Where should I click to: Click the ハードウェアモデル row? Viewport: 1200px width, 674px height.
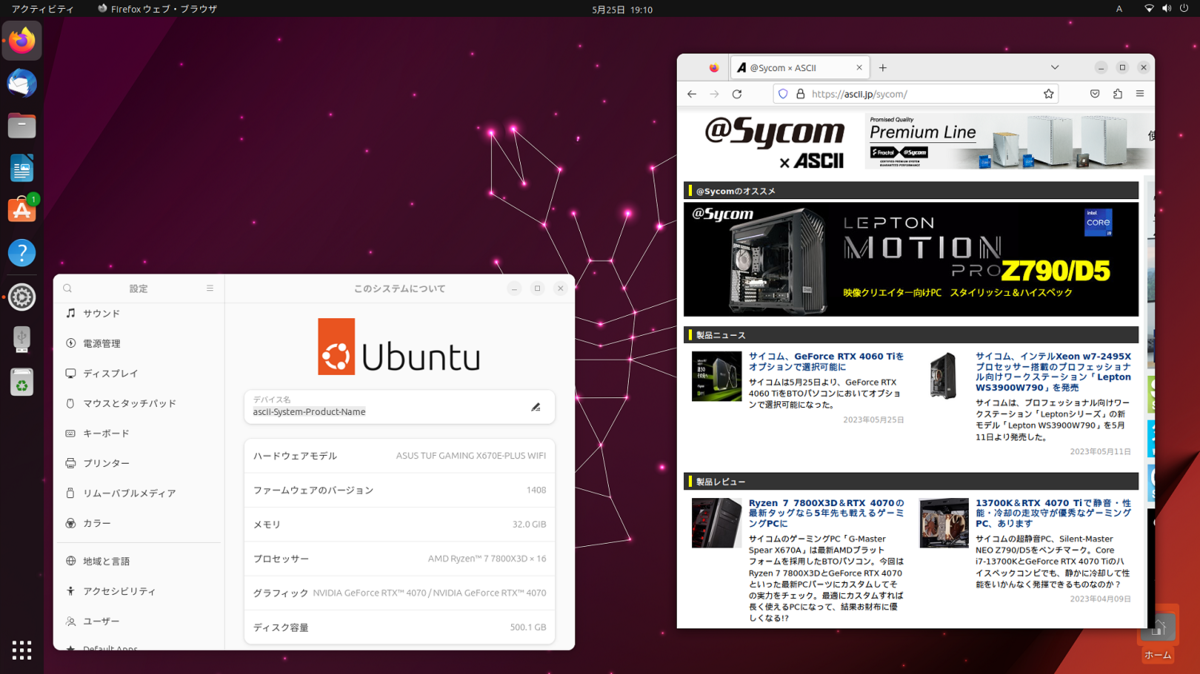(x=399, y=456)
